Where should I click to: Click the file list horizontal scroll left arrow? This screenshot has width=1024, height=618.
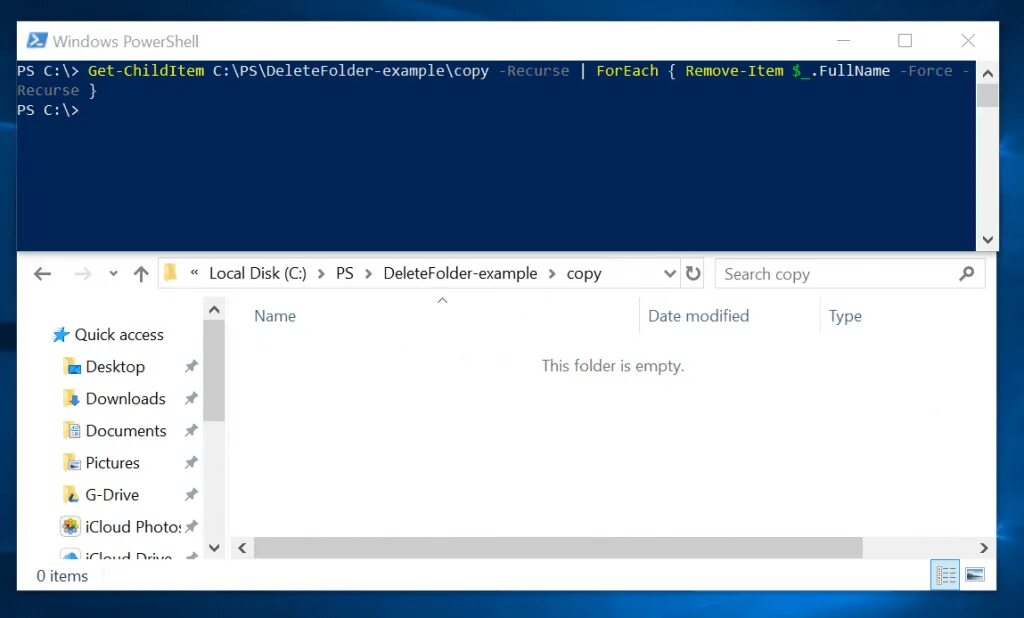(242, 547)
